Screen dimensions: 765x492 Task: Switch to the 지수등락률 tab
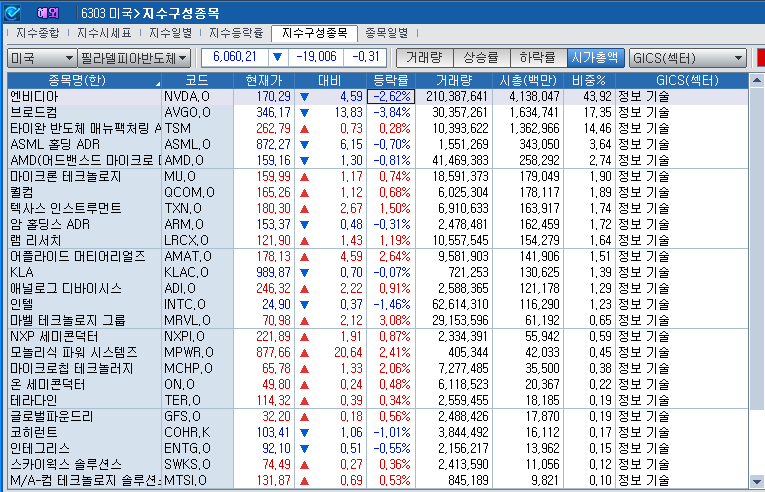(x=235, y=33)
